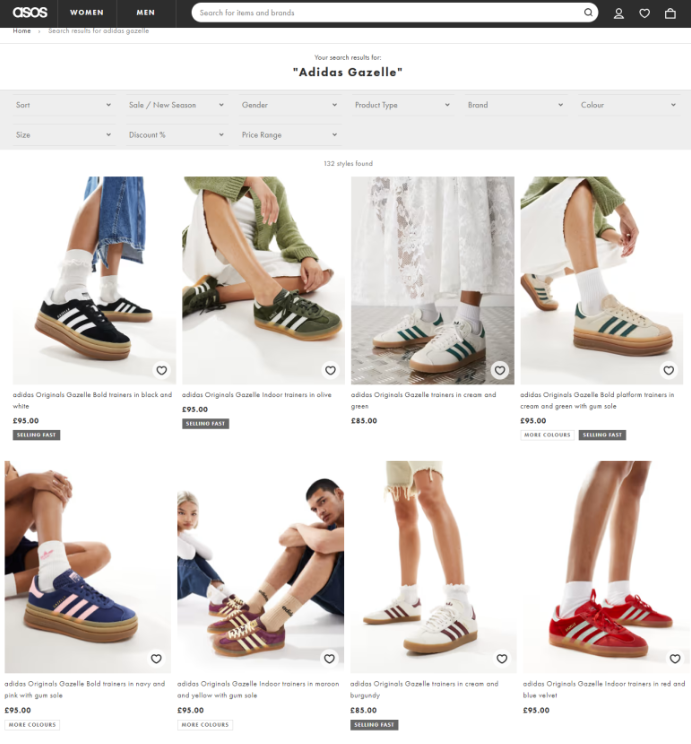Image resolution: width=691 pixels, height=744 pixels.
Task: Save Gazelle Bold black and white trainers
Action: tap(161, 371)
